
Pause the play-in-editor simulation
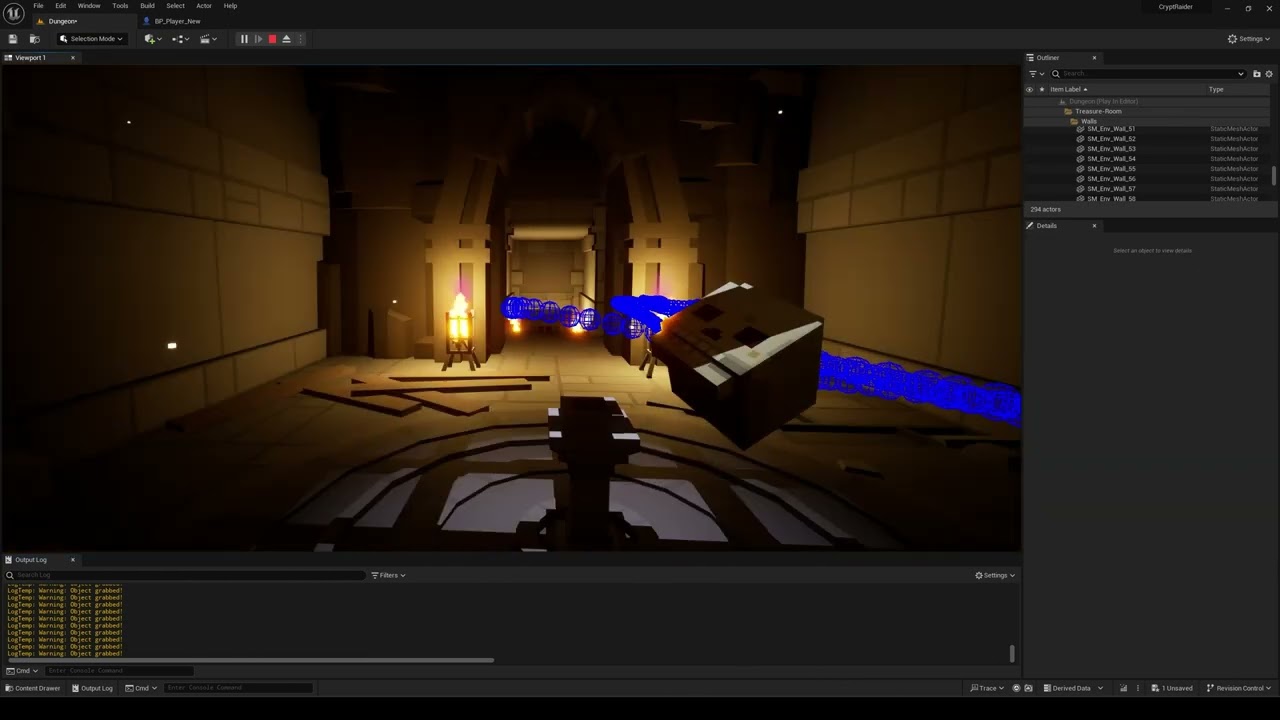(244, 39)
